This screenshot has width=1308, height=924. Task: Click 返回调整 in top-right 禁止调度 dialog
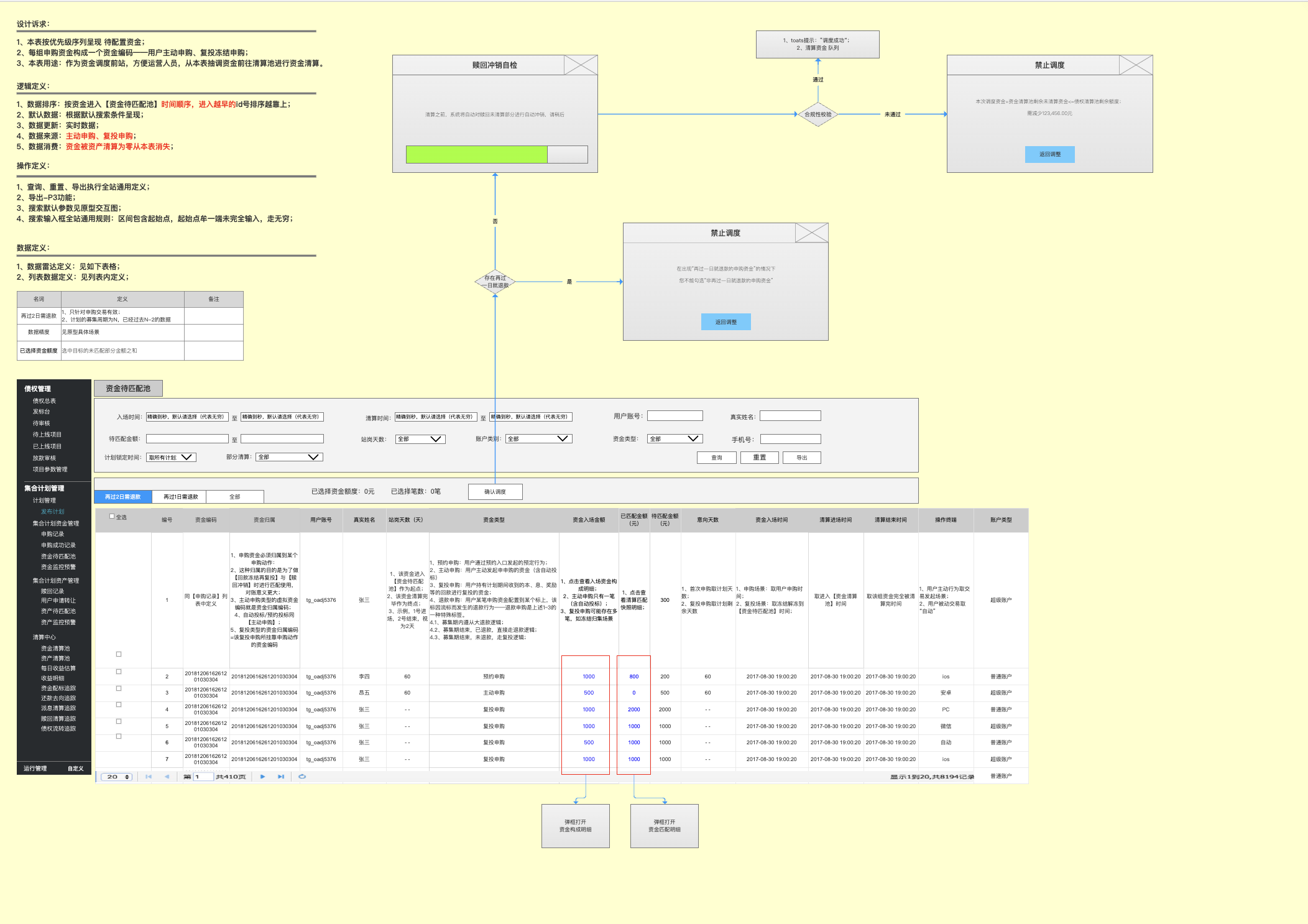tap(1049, 154)
